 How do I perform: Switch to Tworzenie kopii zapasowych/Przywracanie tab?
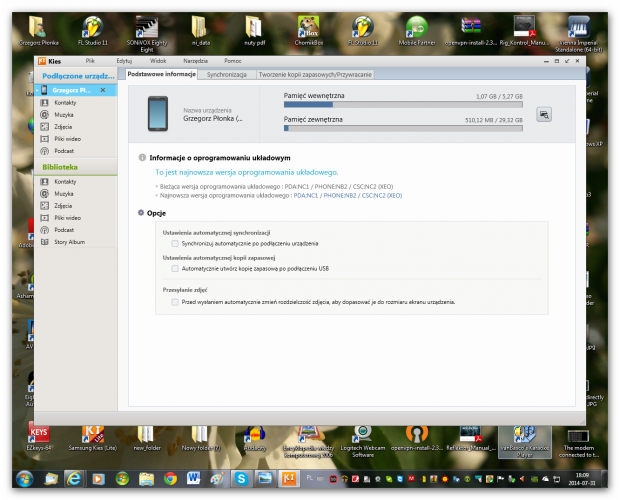coord(315,74)
